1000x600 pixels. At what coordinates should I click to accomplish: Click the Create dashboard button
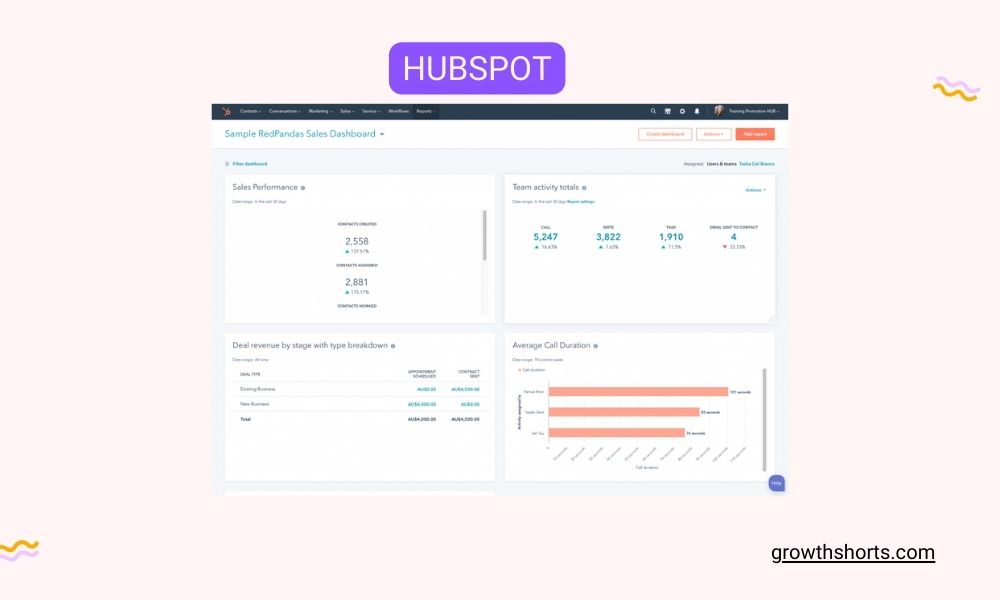point(663,133)
